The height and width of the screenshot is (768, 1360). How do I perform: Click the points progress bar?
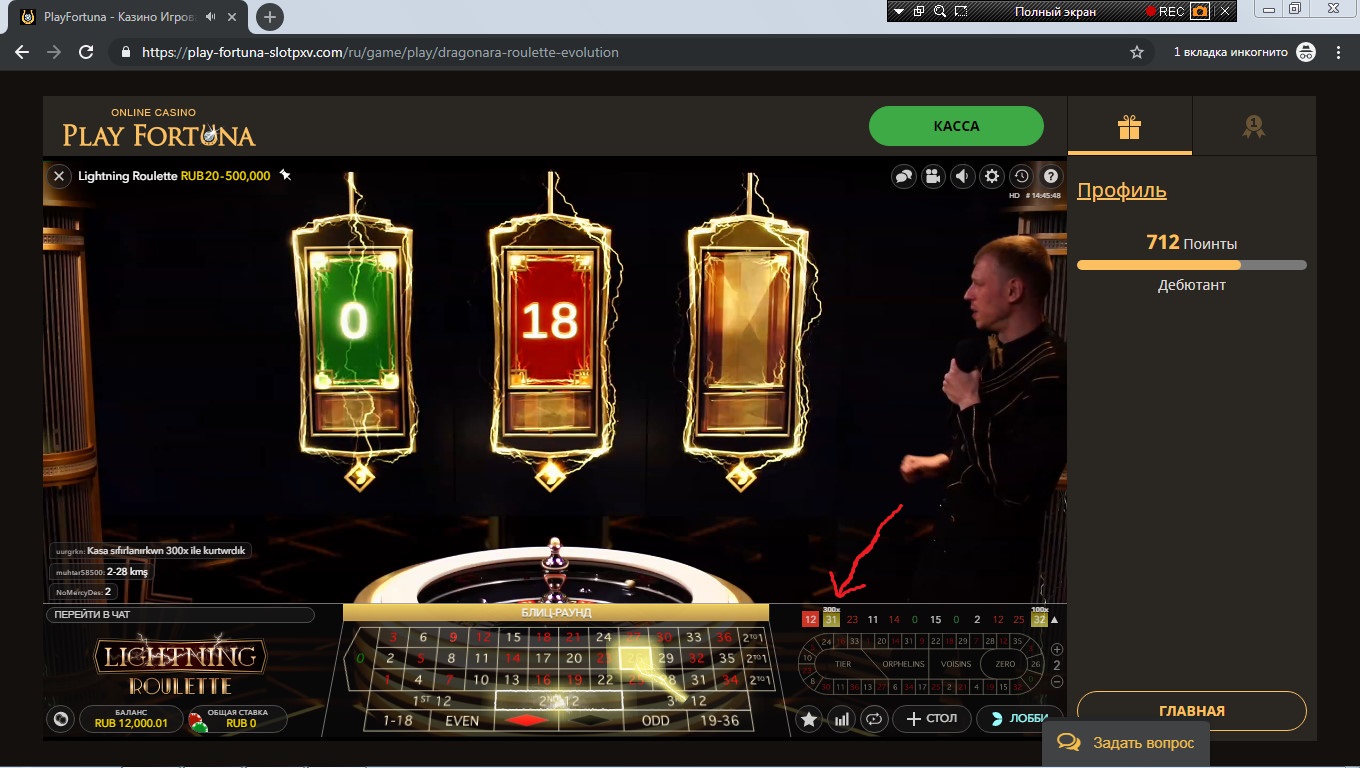tap(1192, 265)
